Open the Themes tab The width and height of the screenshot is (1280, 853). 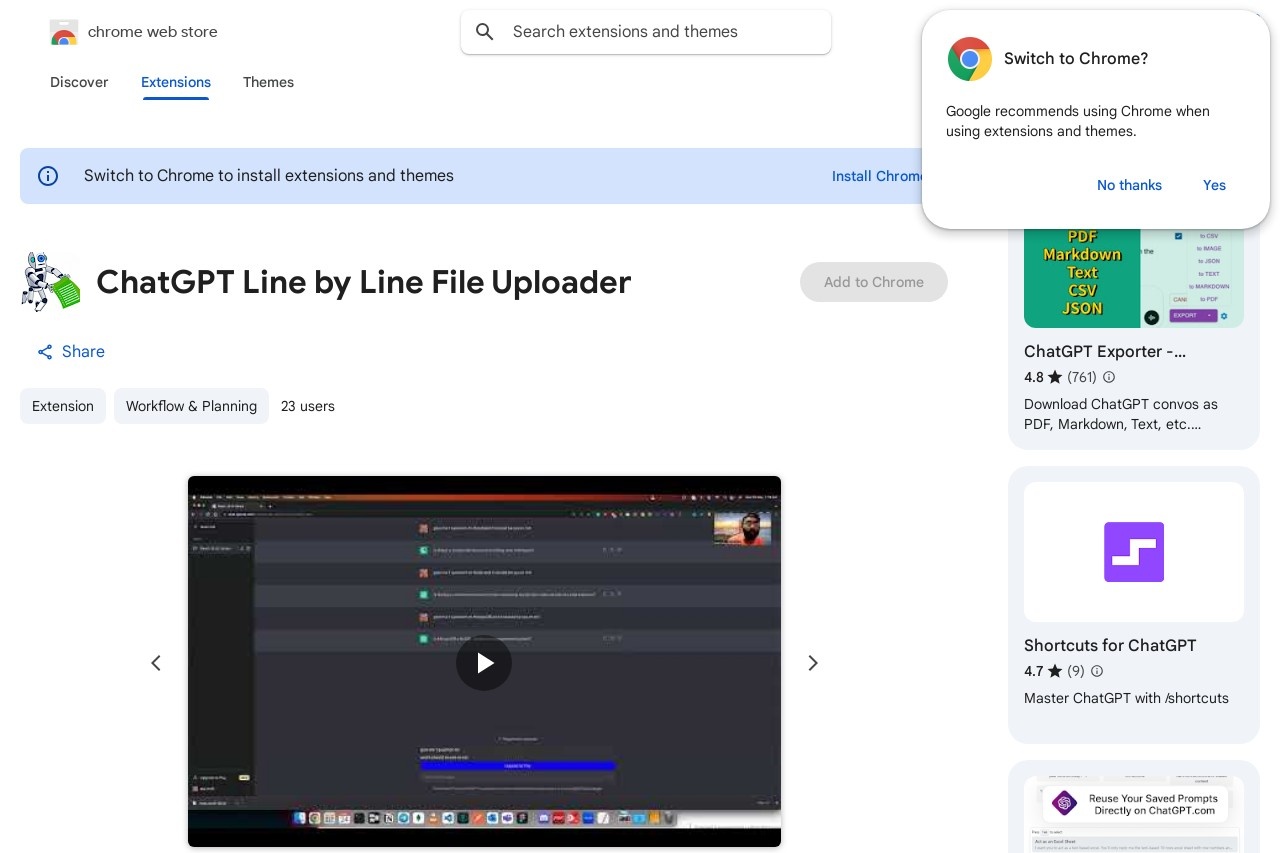(268, 82)
